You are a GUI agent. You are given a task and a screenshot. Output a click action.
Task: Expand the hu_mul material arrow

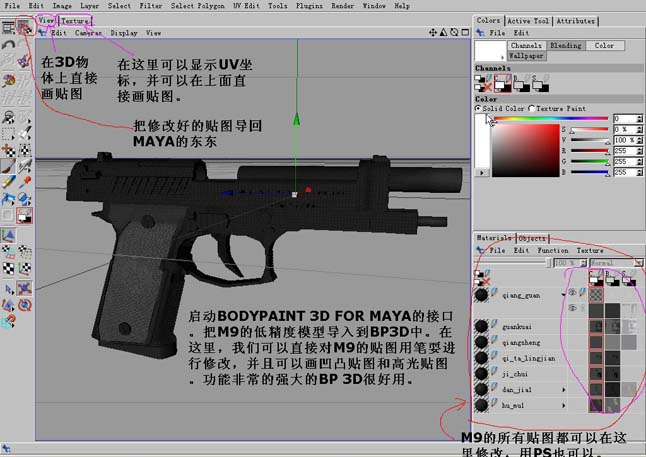564,405
